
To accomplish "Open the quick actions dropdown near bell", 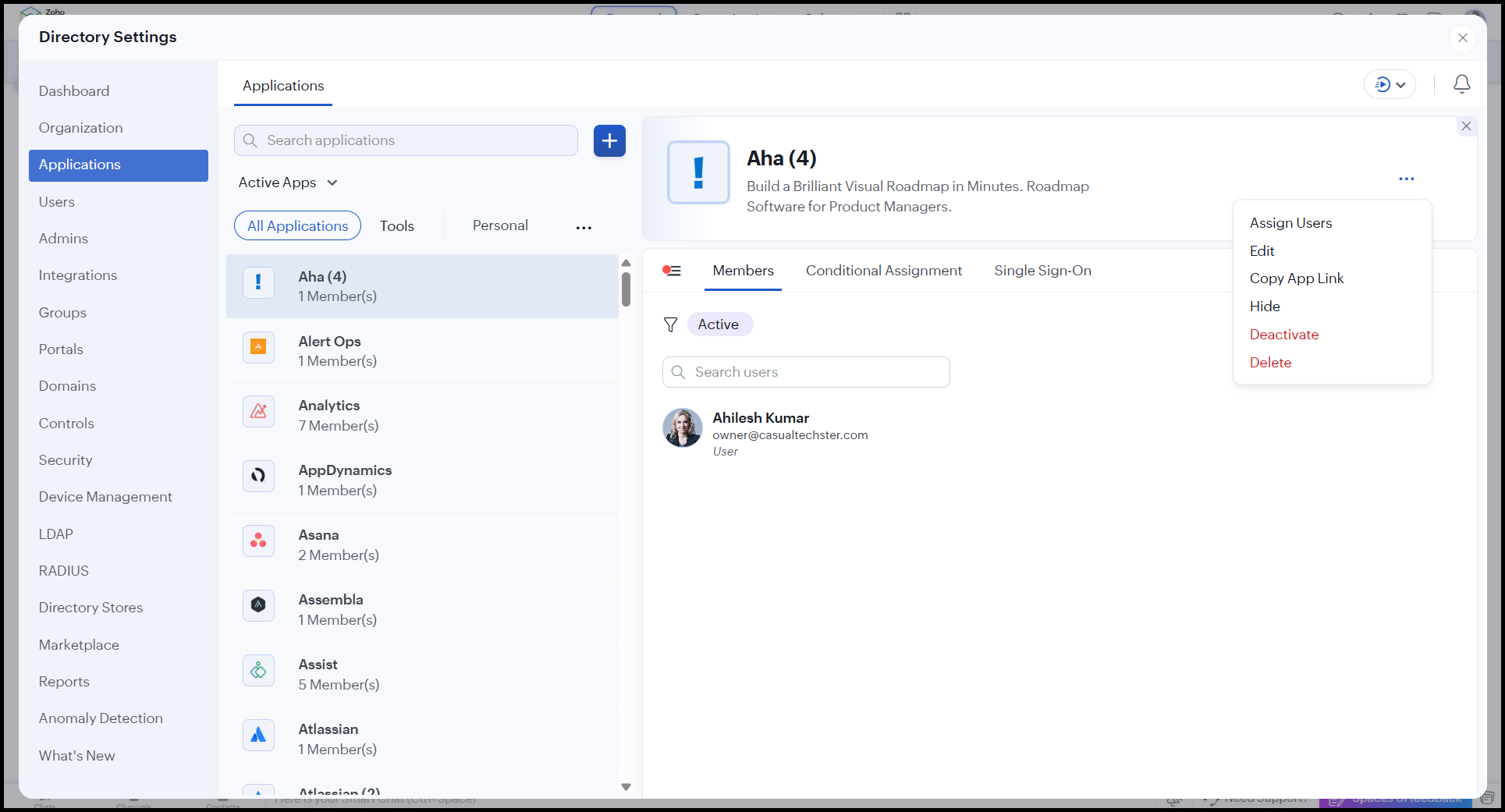I will click(x=1390, y=84).
